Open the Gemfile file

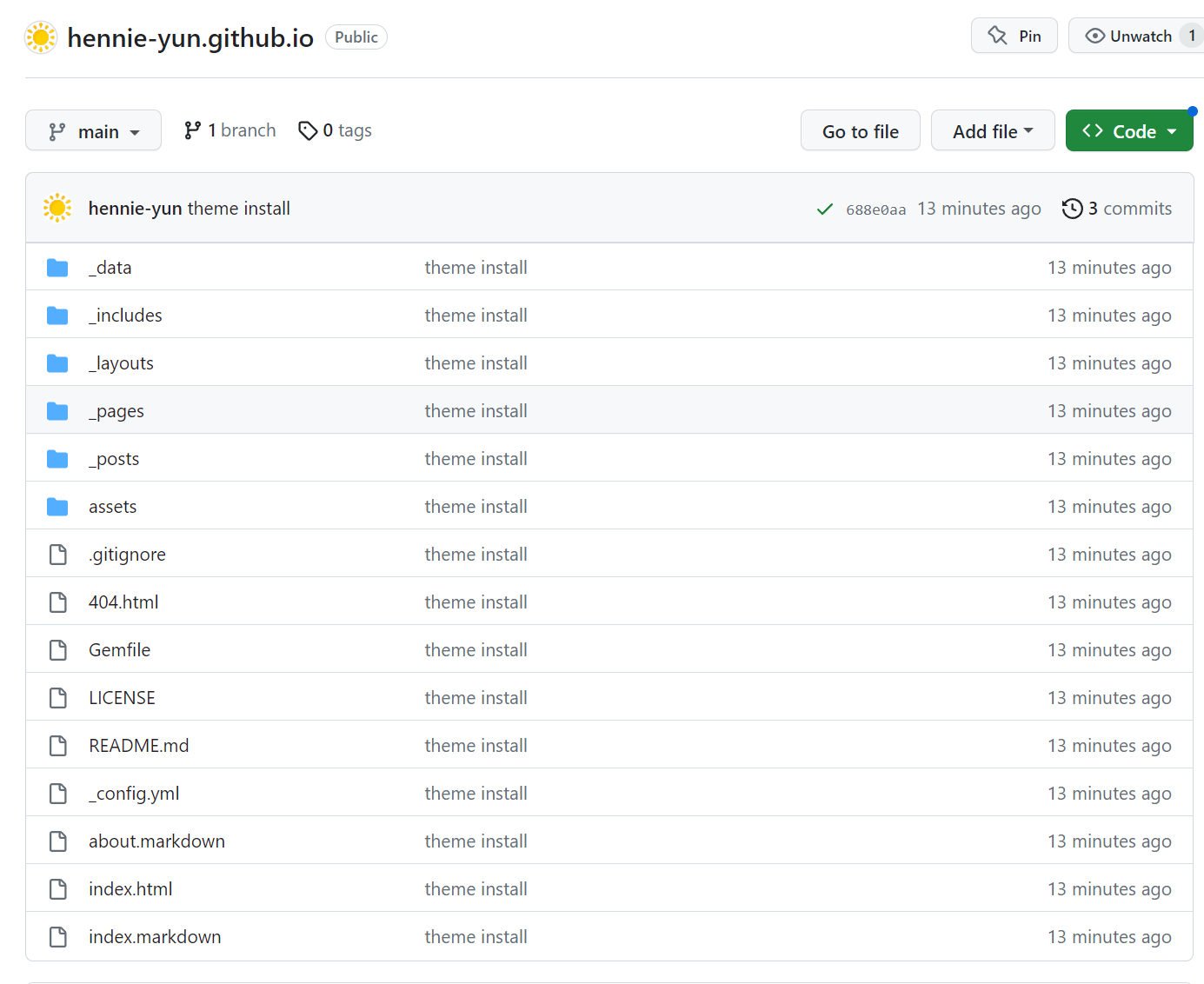(120, 650)
